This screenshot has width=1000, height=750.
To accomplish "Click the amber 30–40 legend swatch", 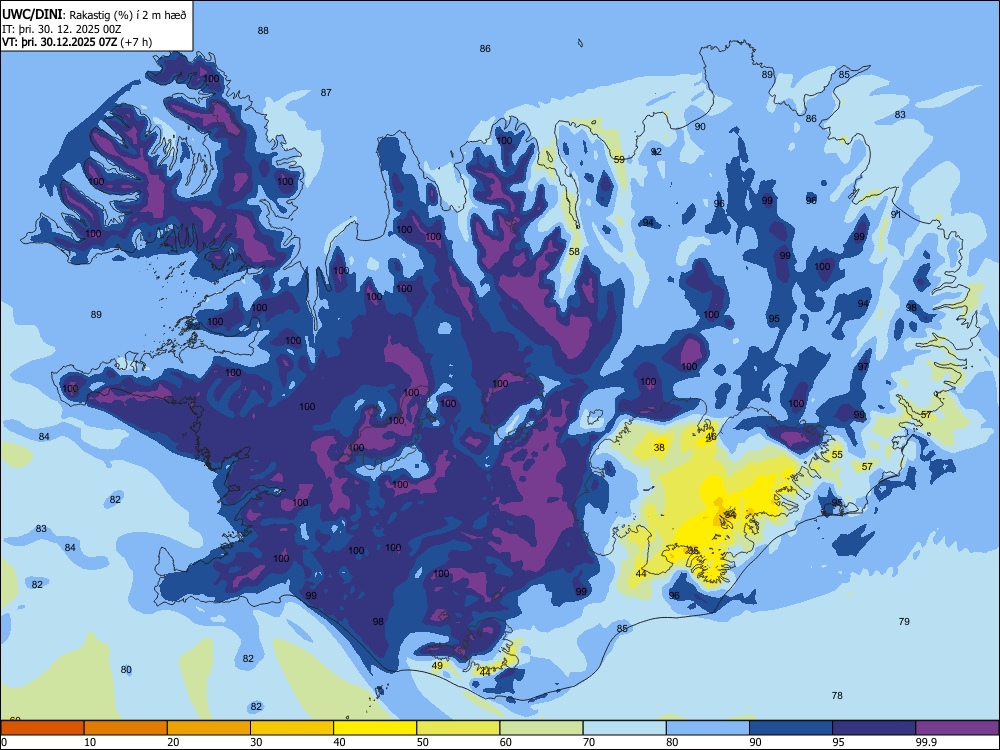I will pos(292,728).
